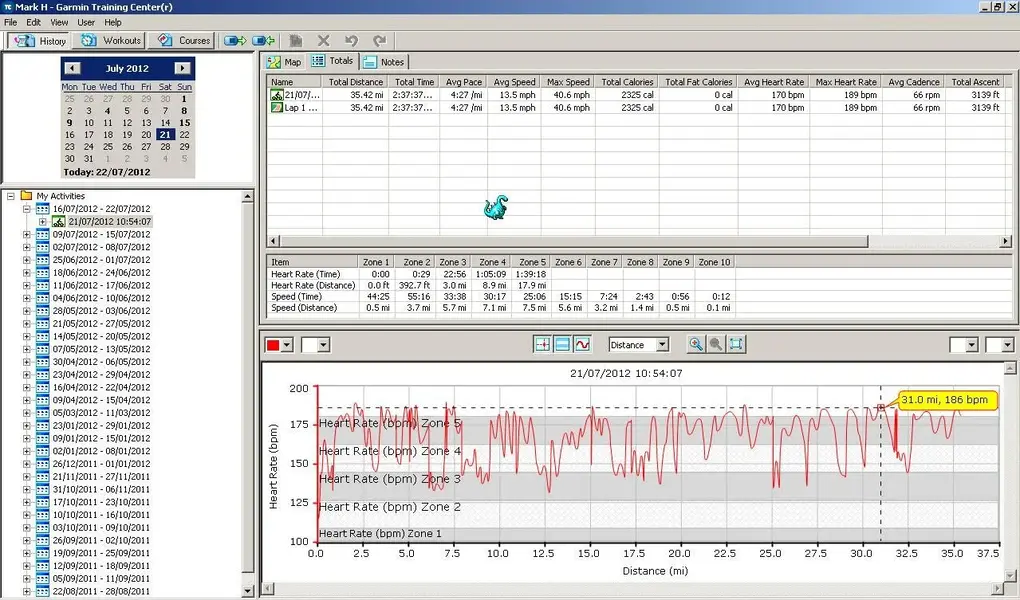Click the Total Calories column header
The height and width of the screenshot is (600, 1020).
pos(626,82)
